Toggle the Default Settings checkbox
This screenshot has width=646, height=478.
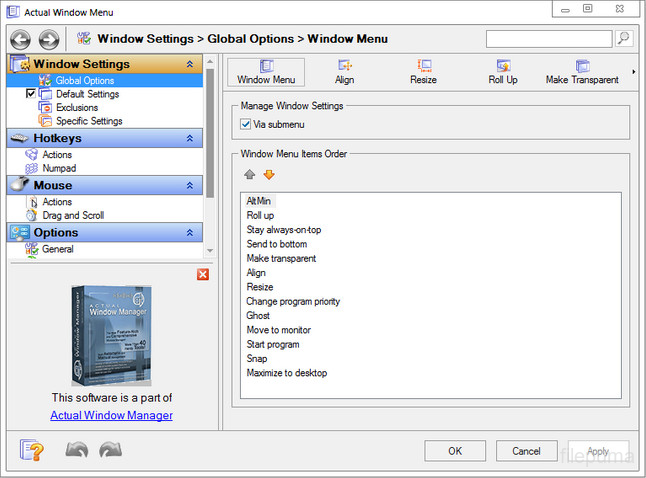click(31, 94)
